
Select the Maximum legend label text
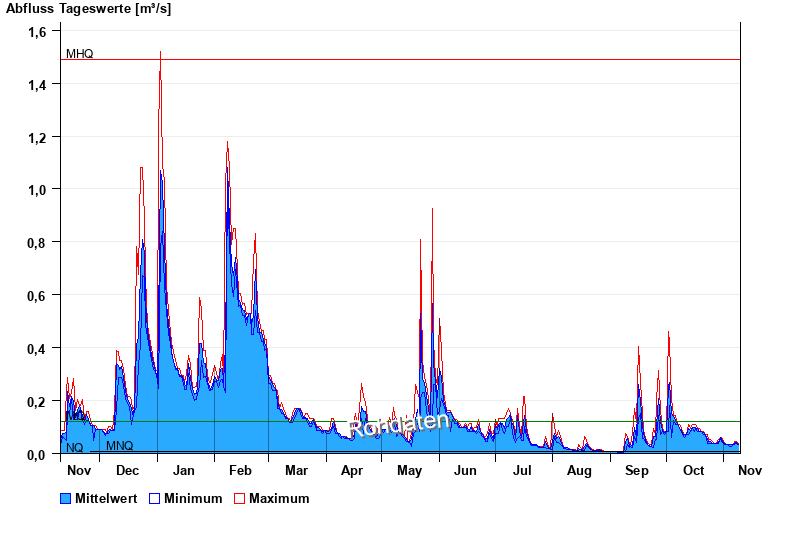point(279,498)
